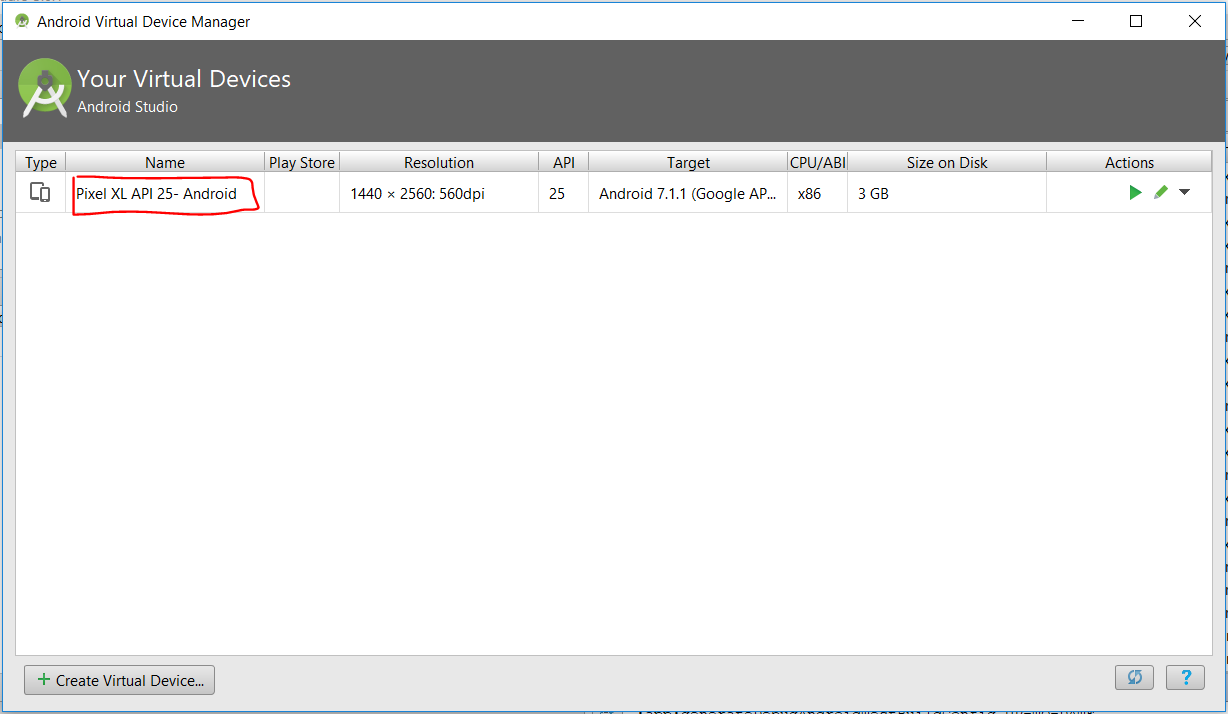The image size is (1228, 714).
Task: Sort by the API column header
Action: tap(564, 162)
